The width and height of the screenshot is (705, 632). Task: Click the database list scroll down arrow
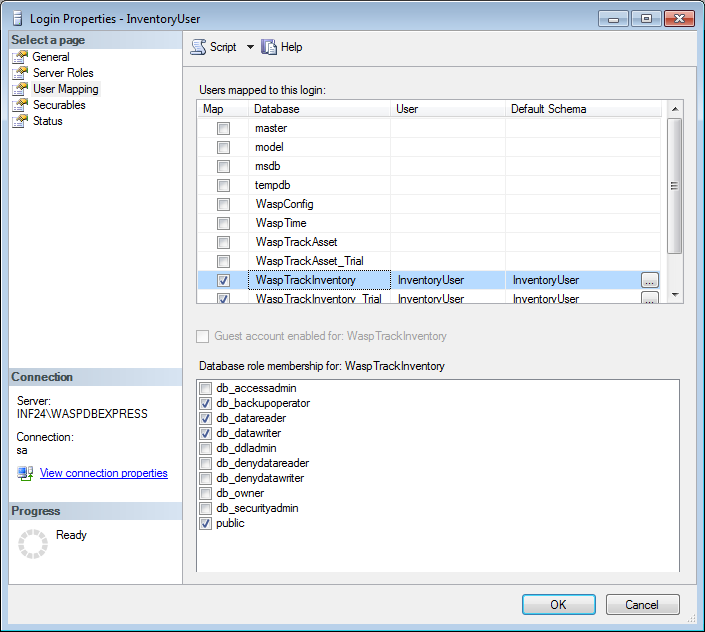coord(675,295)
